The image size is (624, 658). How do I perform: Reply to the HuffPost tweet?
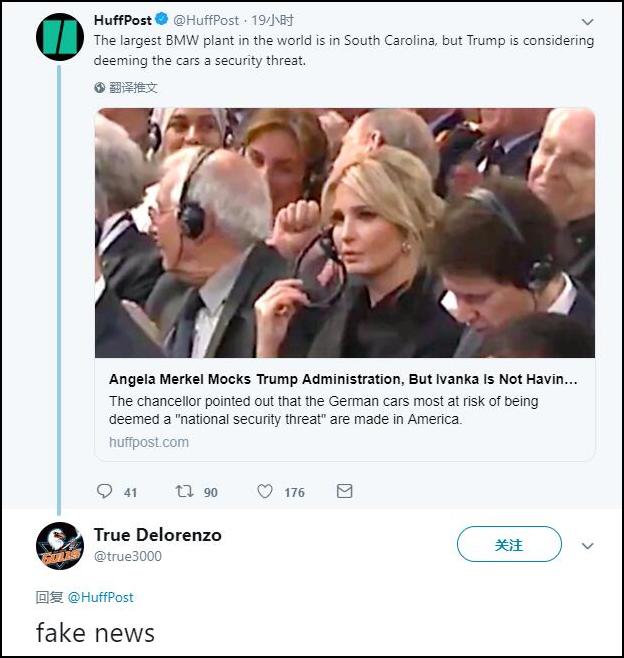(105, 491)
